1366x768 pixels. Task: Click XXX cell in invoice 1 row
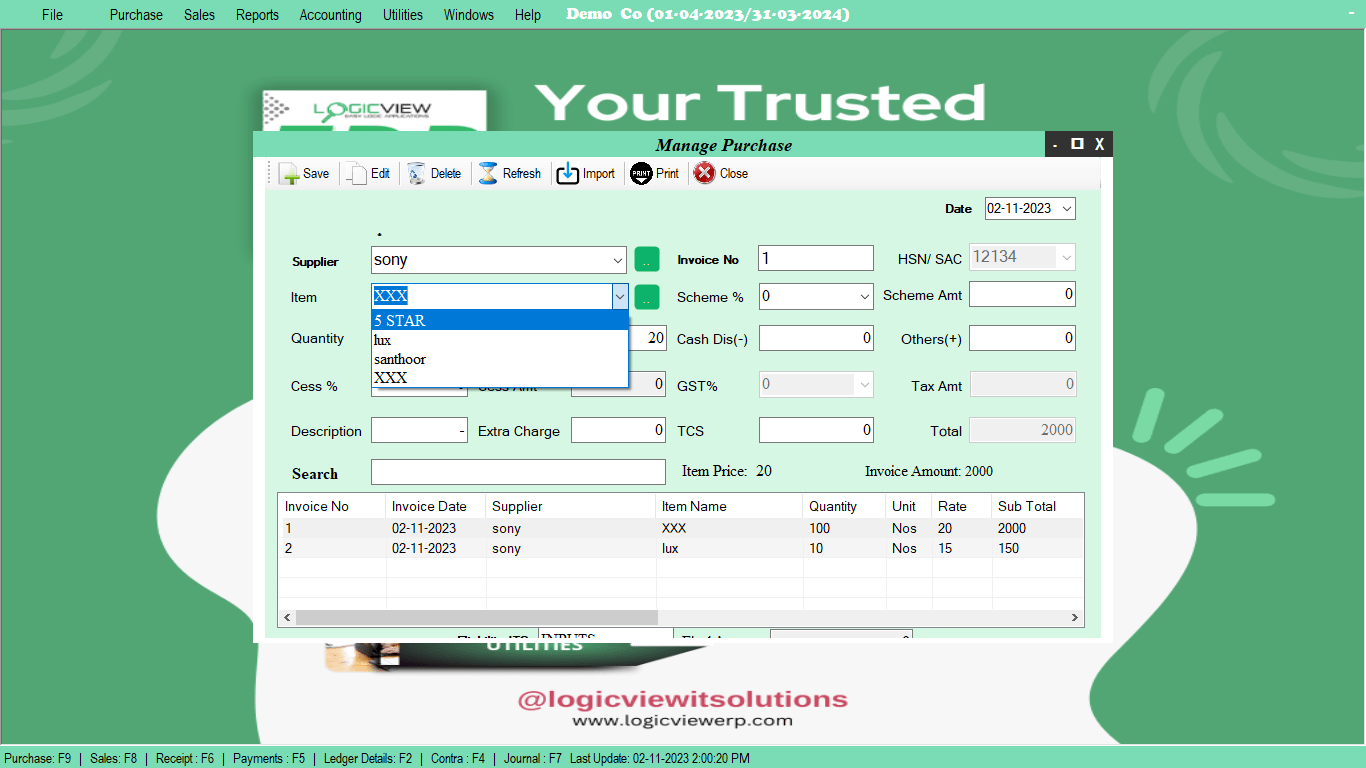point(730,528)
